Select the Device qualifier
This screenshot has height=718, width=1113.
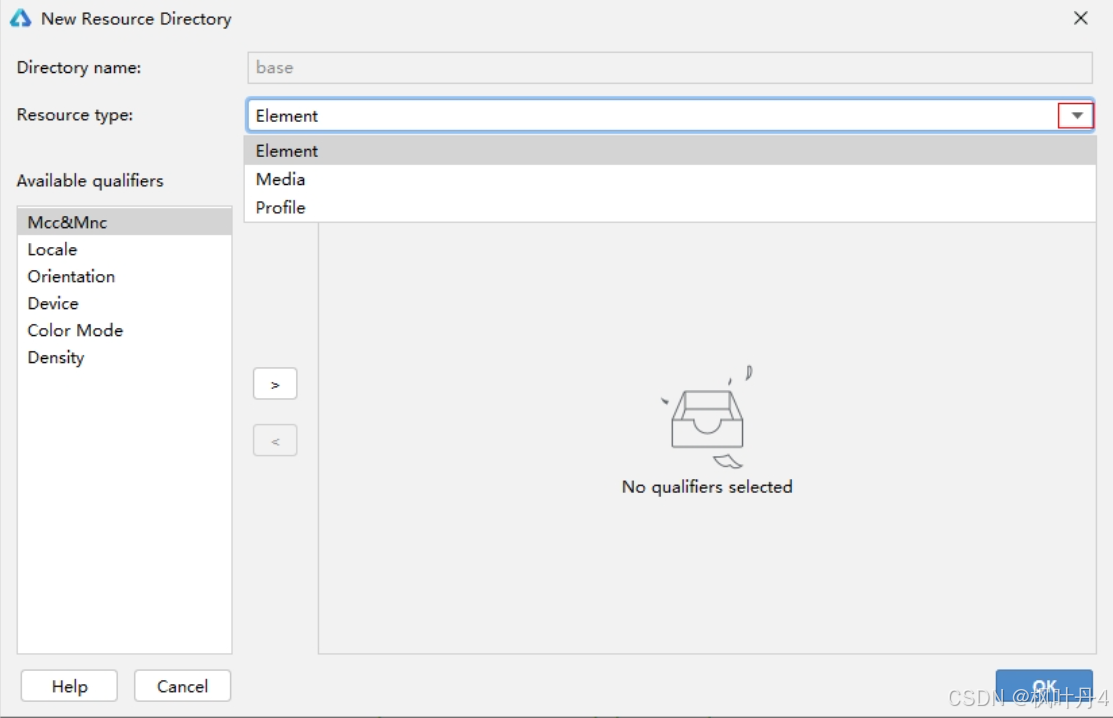124,303
